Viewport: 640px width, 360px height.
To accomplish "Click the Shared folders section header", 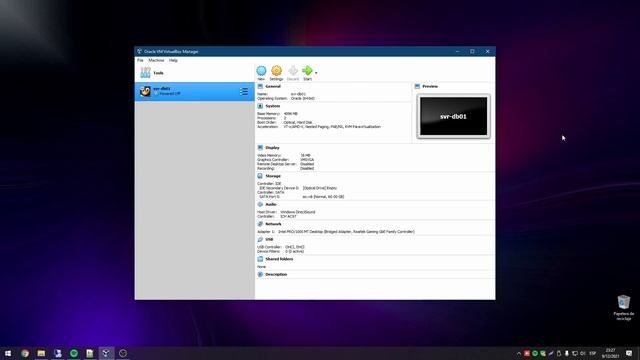I will coord(279,259).
